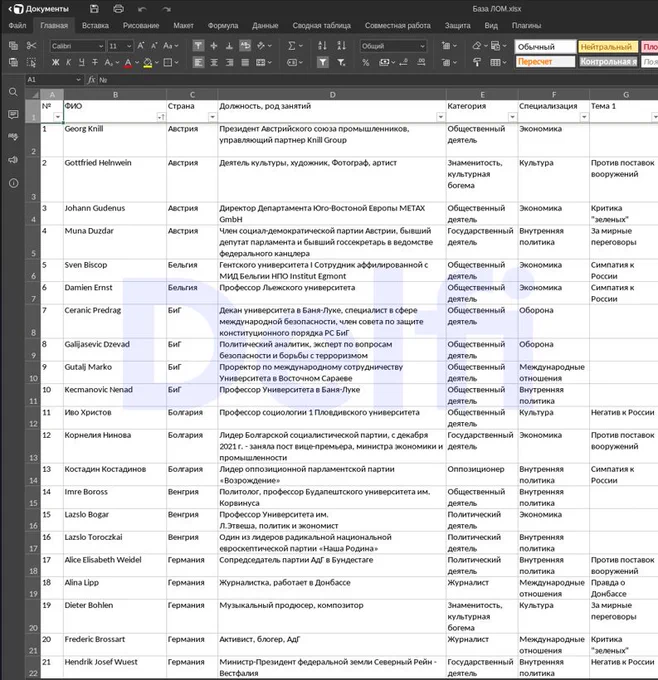Undo the last action
The height and width of the screenshot is (680, 658).
142,9
